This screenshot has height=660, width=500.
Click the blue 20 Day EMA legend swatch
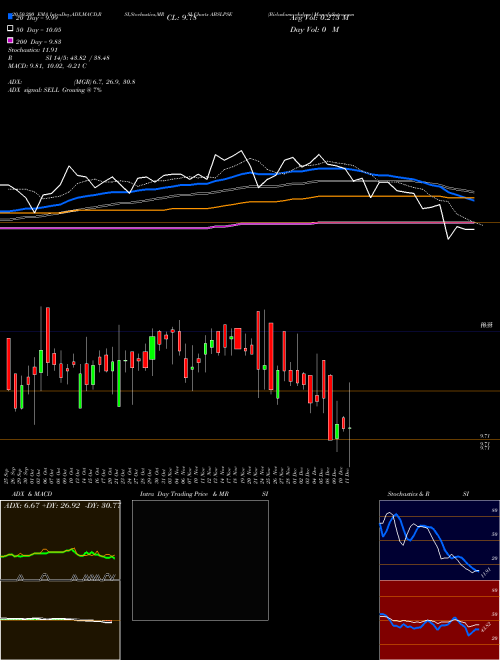(x=11, y=17)
